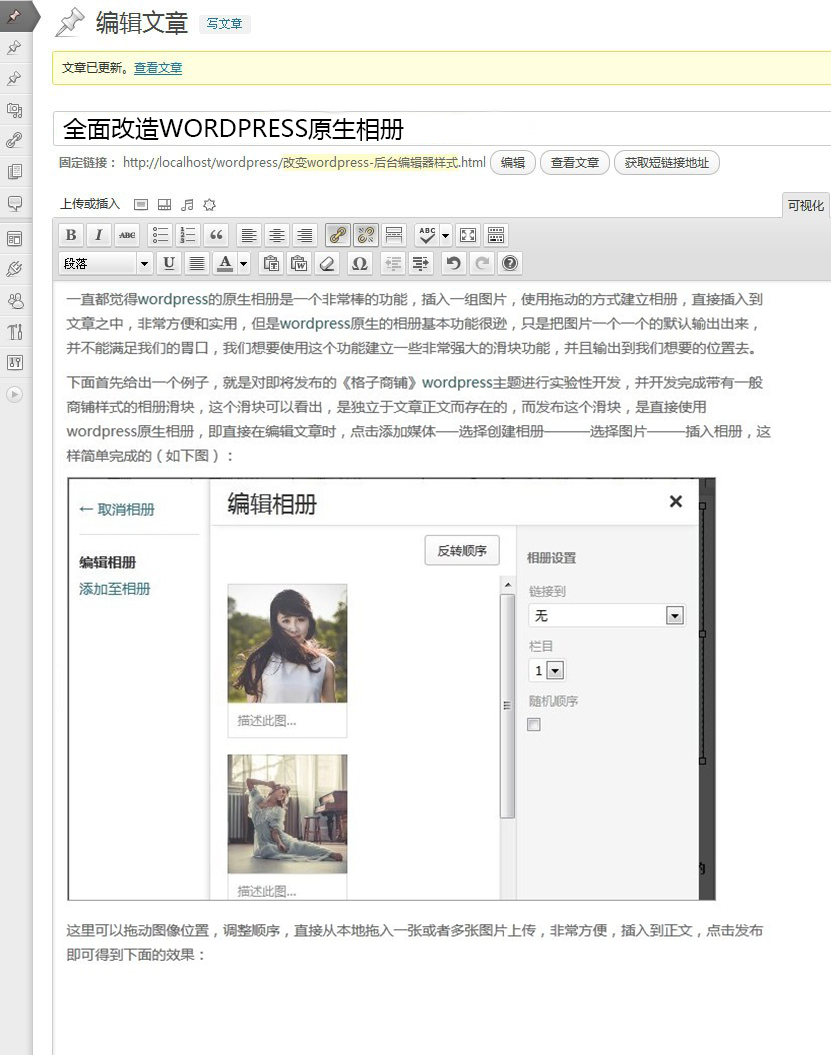
Task: Toggle distraction-free fullscreen writing mode
Action: [466, 235]
